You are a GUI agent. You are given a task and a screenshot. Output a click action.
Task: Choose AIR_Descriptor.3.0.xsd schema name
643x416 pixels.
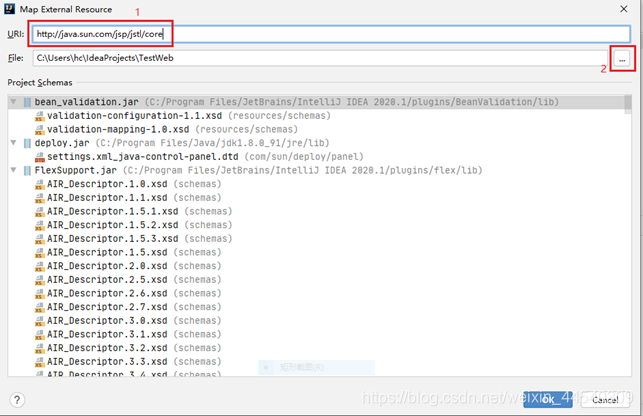[x=107, y=321]
